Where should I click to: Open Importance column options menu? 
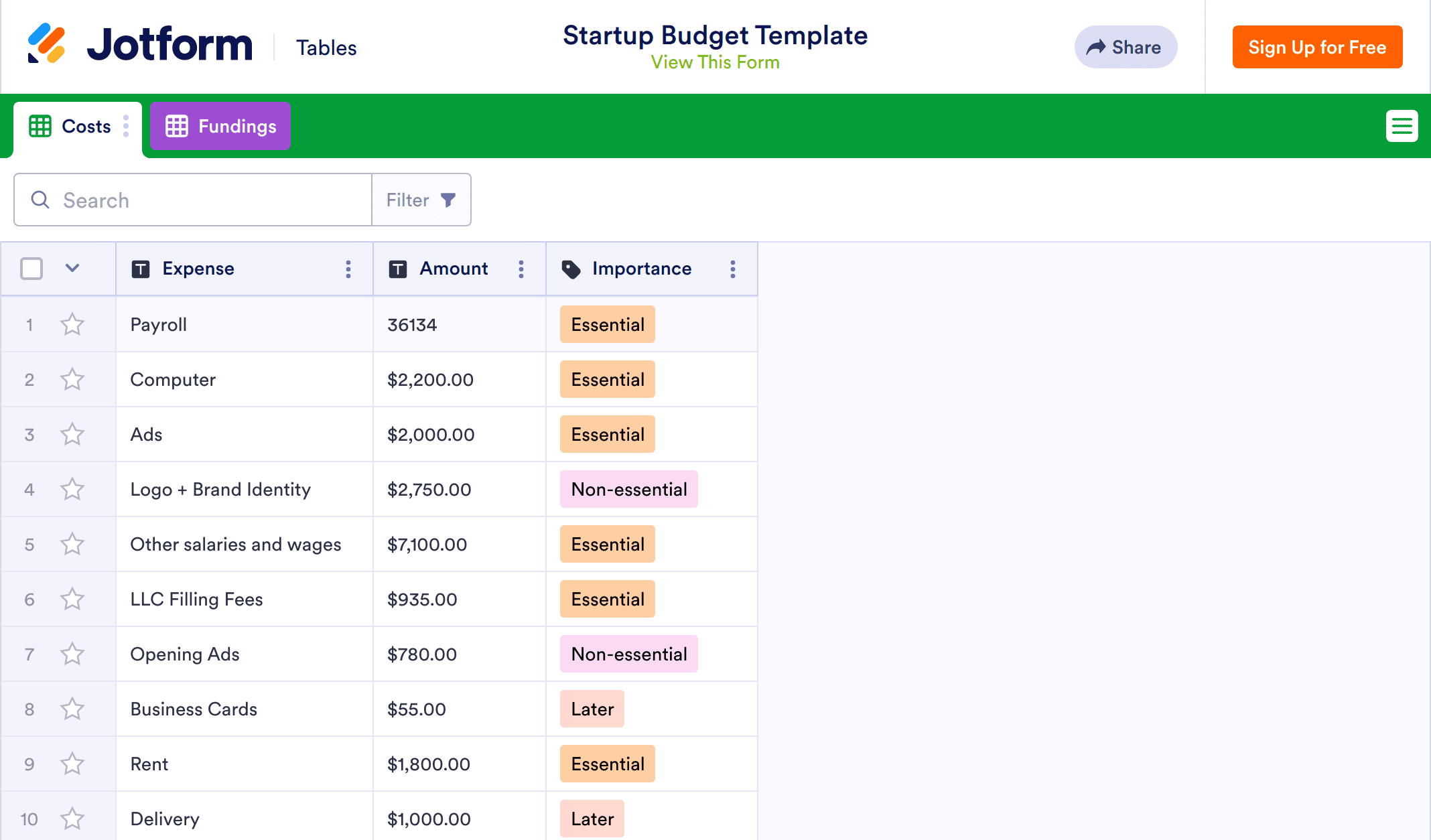tap(733, 269)
